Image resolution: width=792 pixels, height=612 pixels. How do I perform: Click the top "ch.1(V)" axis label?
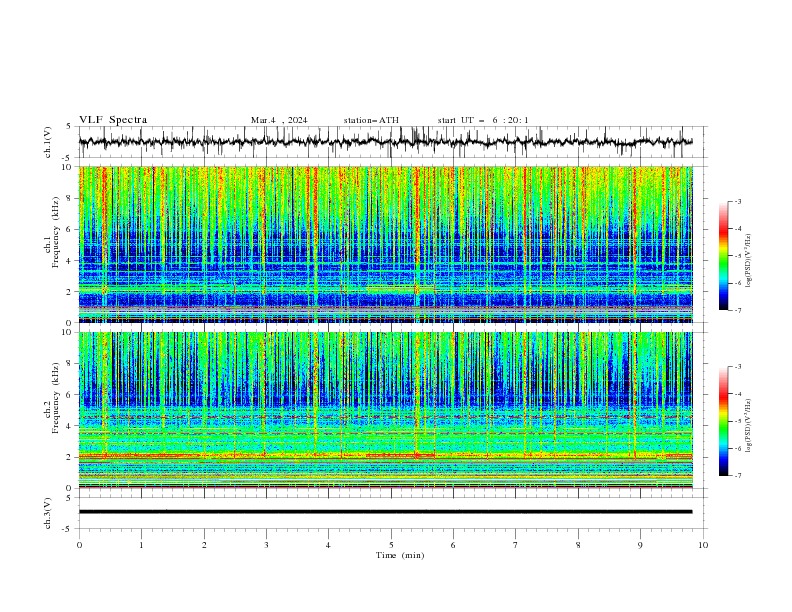coord(48,142)
